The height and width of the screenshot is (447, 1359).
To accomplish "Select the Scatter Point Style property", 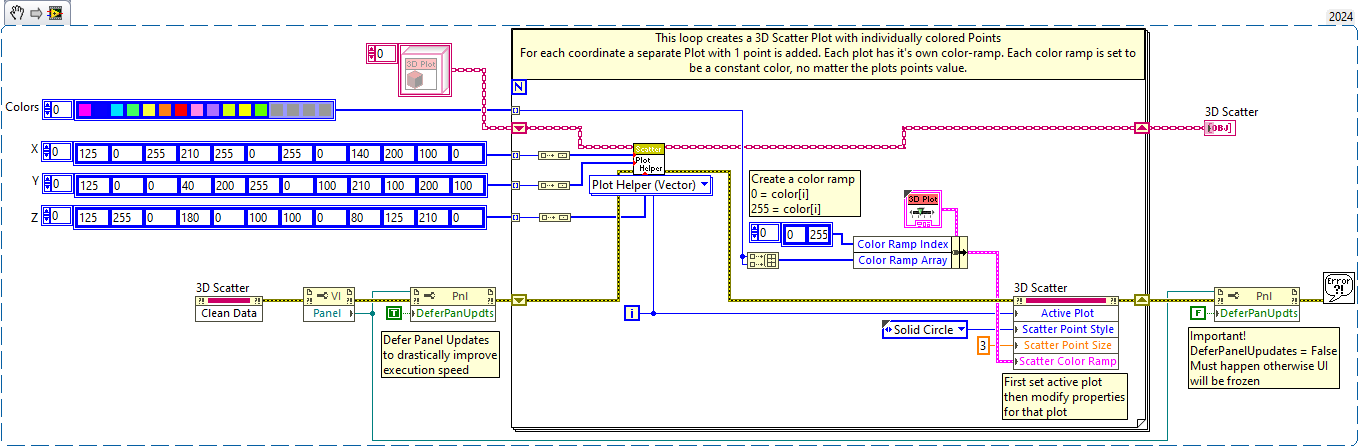I will point(1065,329).
